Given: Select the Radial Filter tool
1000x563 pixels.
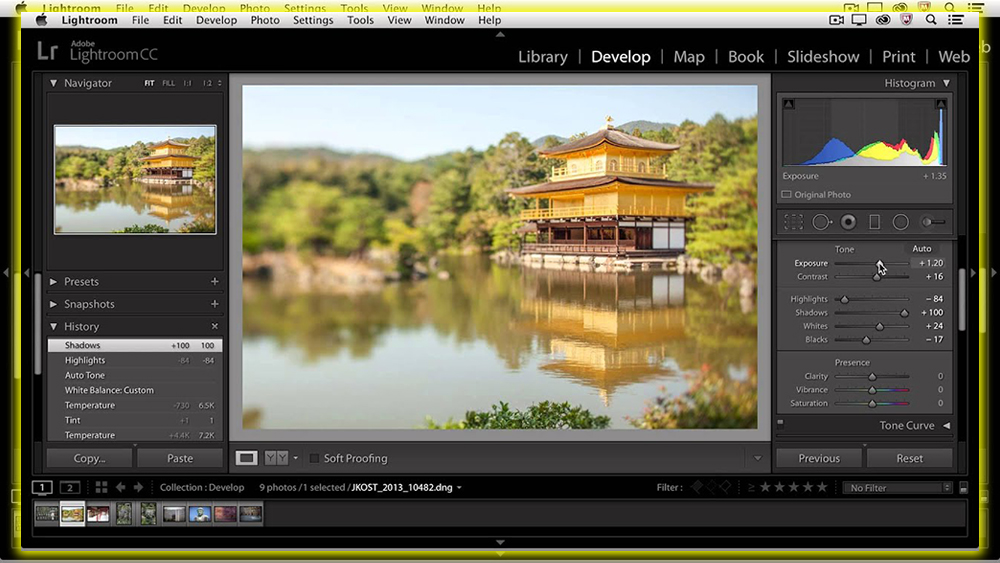Looking at the screenshot, I should point(900,222).
